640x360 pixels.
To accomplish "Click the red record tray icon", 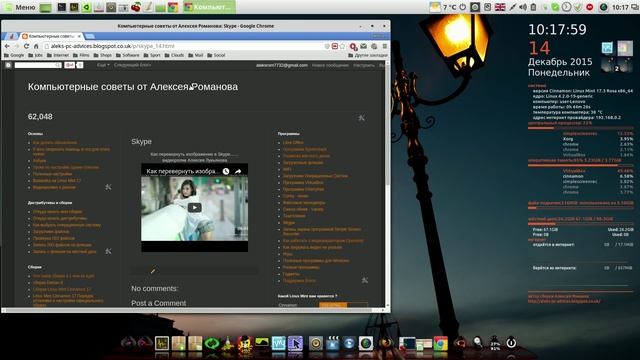I will coord(590,7).
